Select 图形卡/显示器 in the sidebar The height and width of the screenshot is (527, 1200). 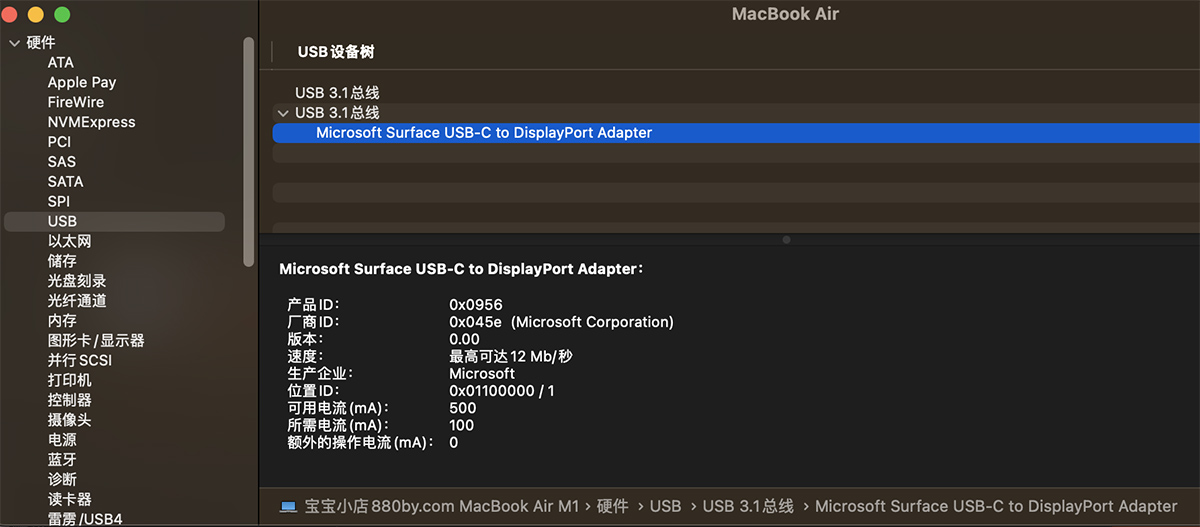point(96,340)
